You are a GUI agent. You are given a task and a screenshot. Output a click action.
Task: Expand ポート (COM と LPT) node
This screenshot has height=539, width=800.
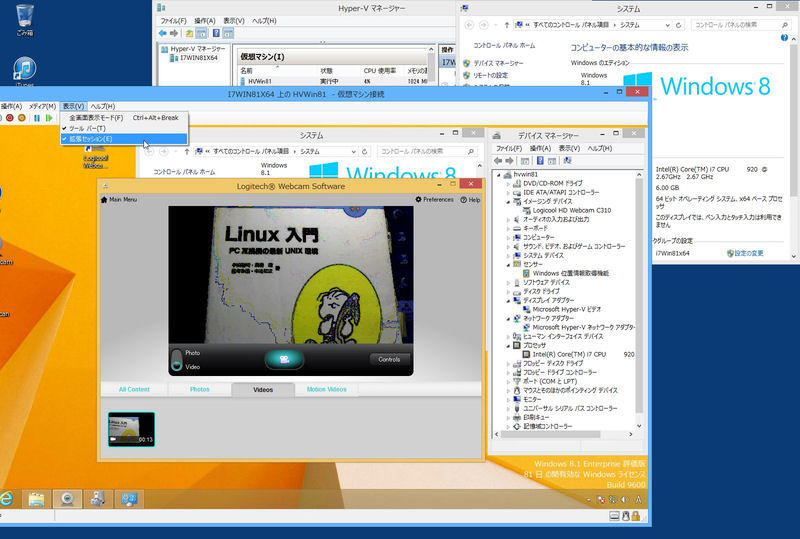tap(508, 381)
